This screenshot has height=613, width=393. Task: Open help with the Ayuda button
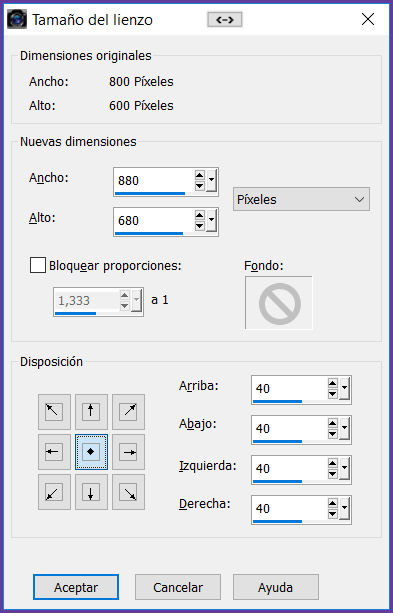tap(276, 587)
